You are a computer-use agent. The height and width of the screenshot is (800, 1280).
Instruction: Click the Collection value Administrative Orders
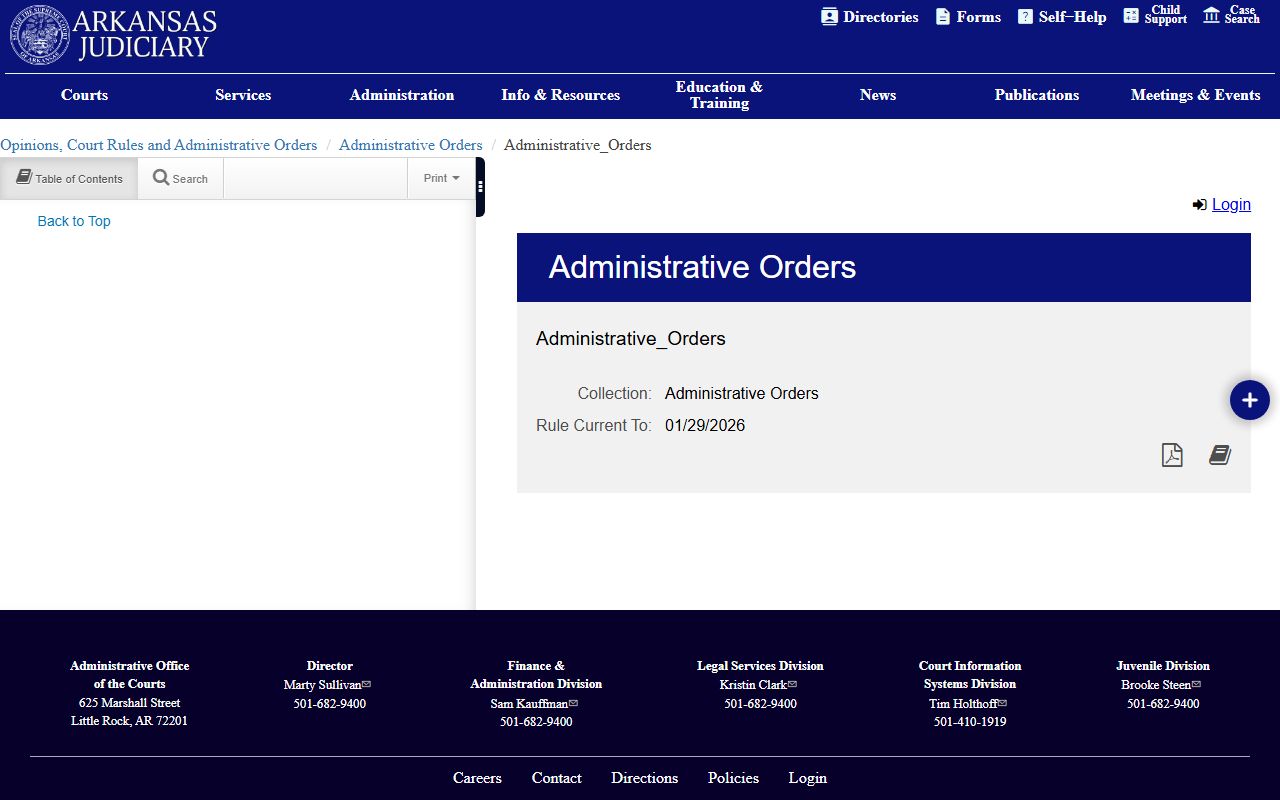click(742, 393)
